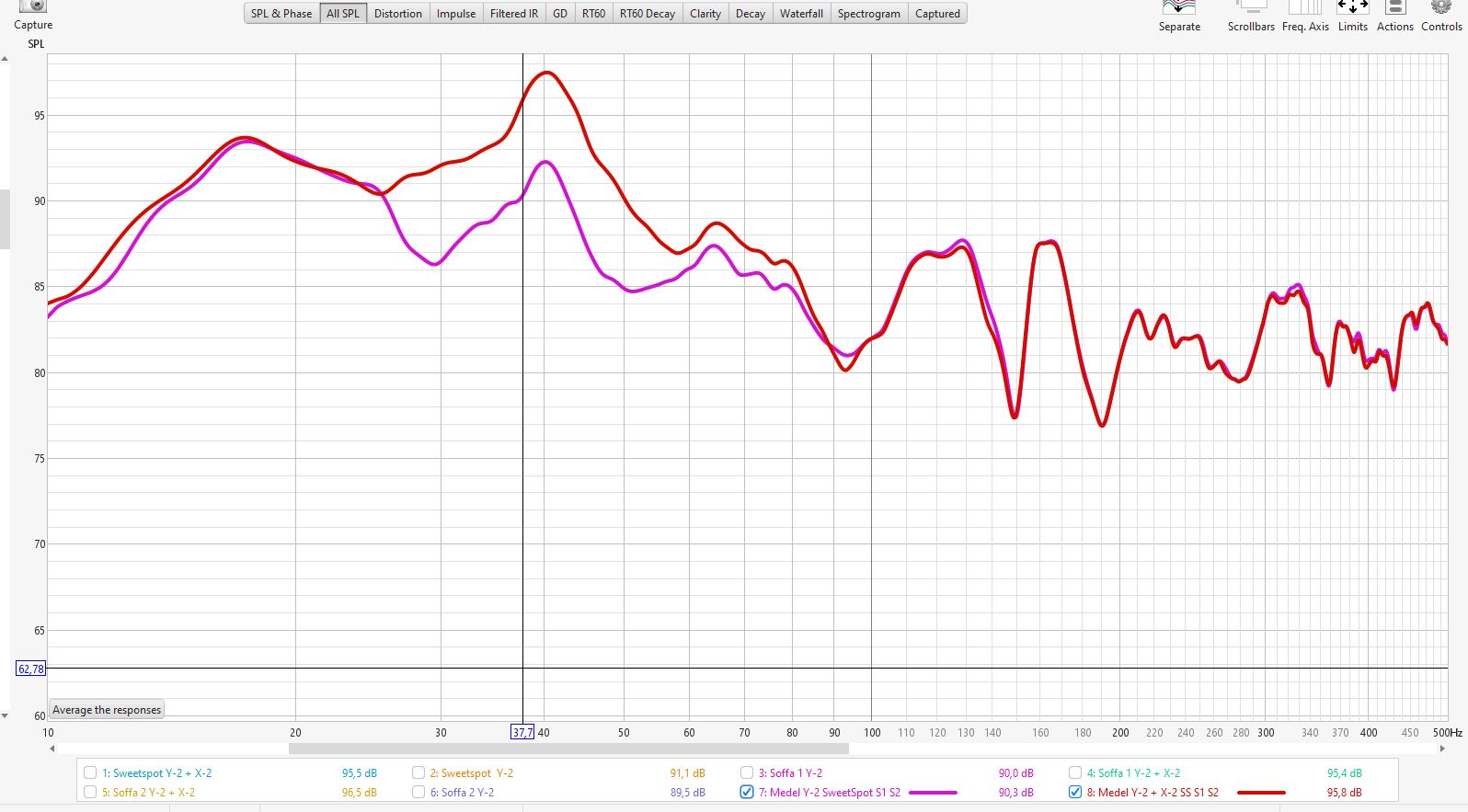Open the graph Limits icon
Screen dimensions: 1468x812
(x=1352, y=7)
